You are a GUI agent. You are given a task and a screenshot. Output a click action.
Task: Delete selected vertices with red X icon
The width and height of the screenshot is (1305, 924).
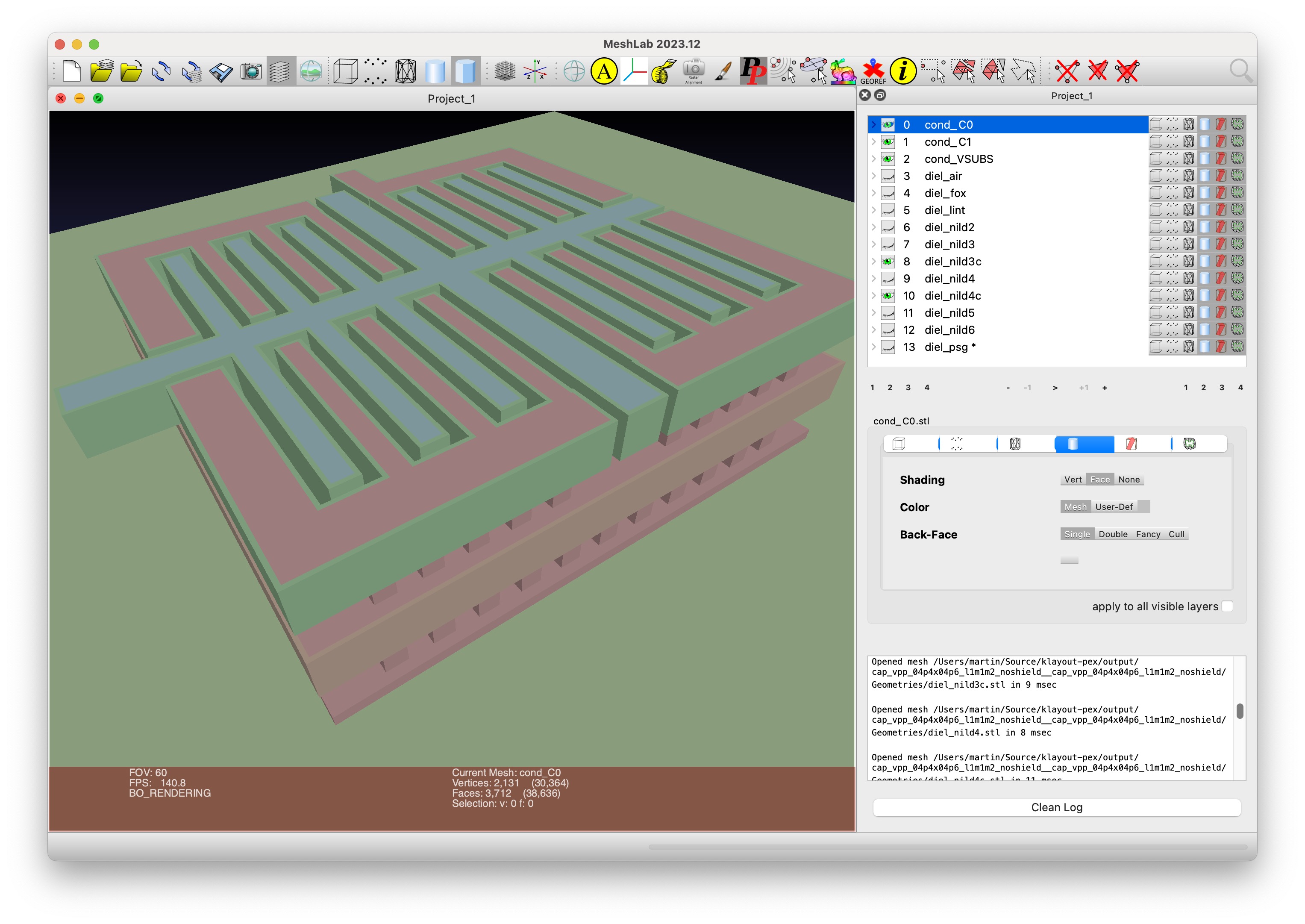pyautogui.click(x=1067, y=71)
